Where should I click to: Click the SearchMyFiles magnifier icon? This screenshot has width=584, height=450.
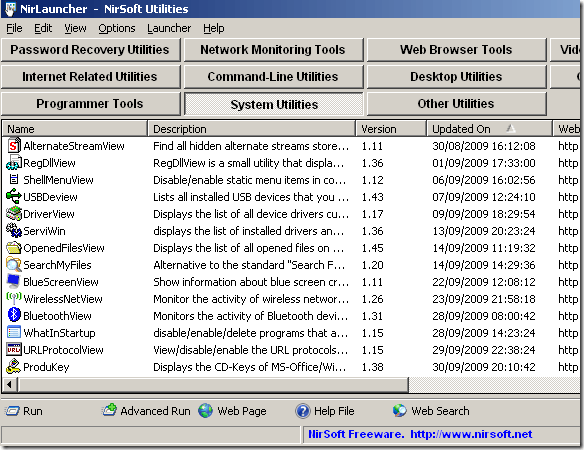(x=14, y=264)
